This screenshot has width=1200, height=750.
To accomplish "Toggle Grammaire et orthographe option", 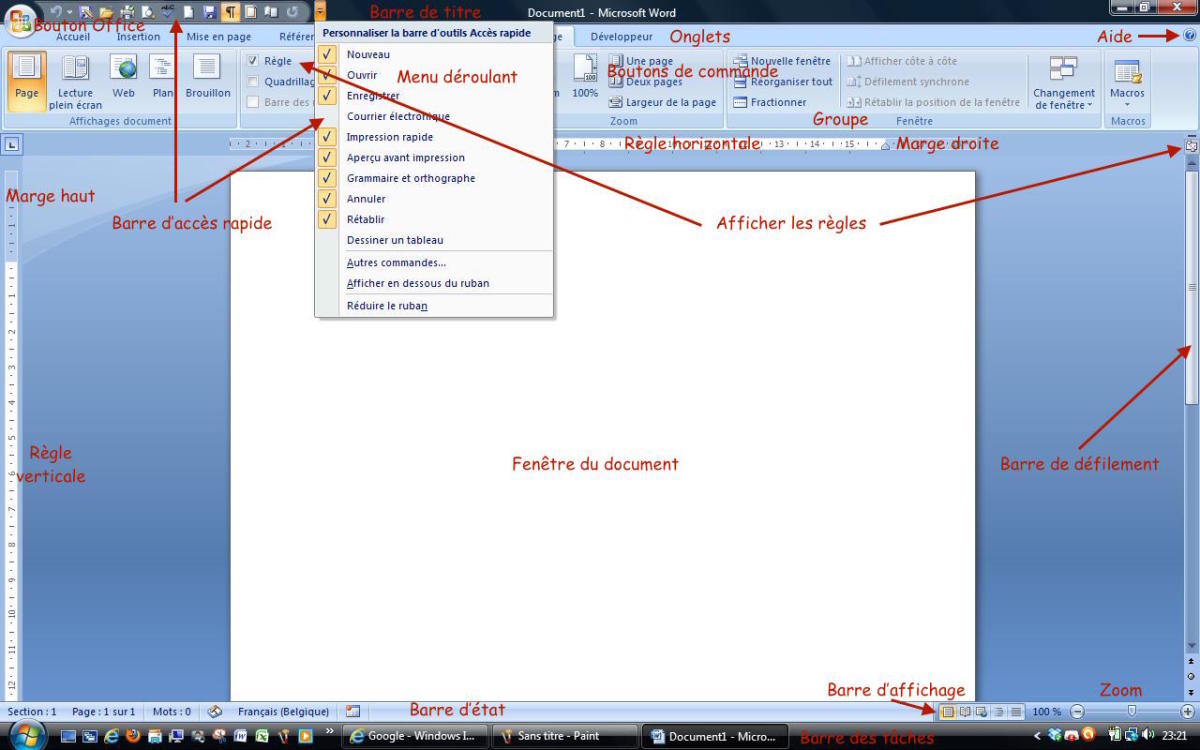I will (x=434, y=178).
